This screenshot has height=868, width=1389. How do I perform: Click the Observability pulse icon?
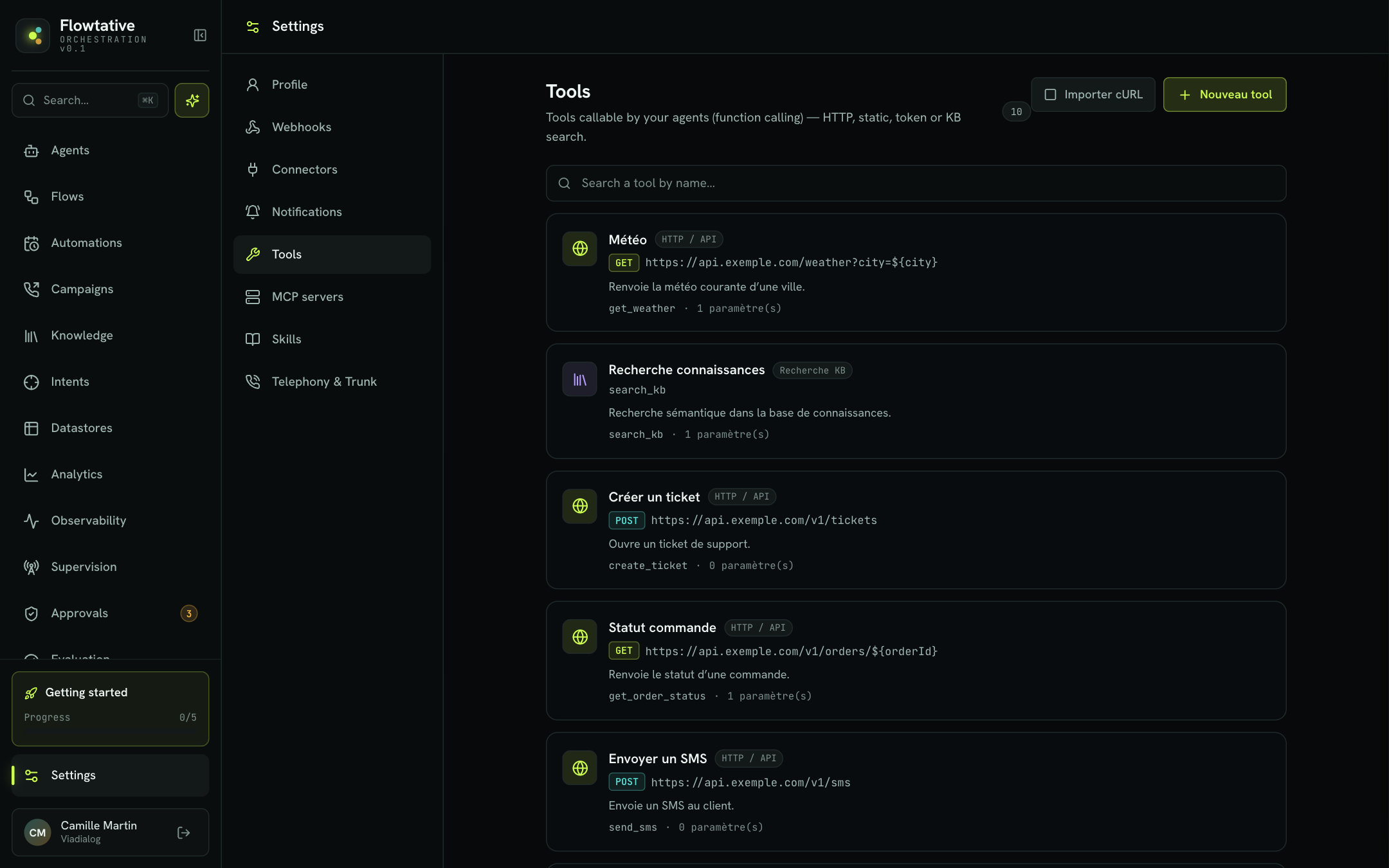pos(31,521)
